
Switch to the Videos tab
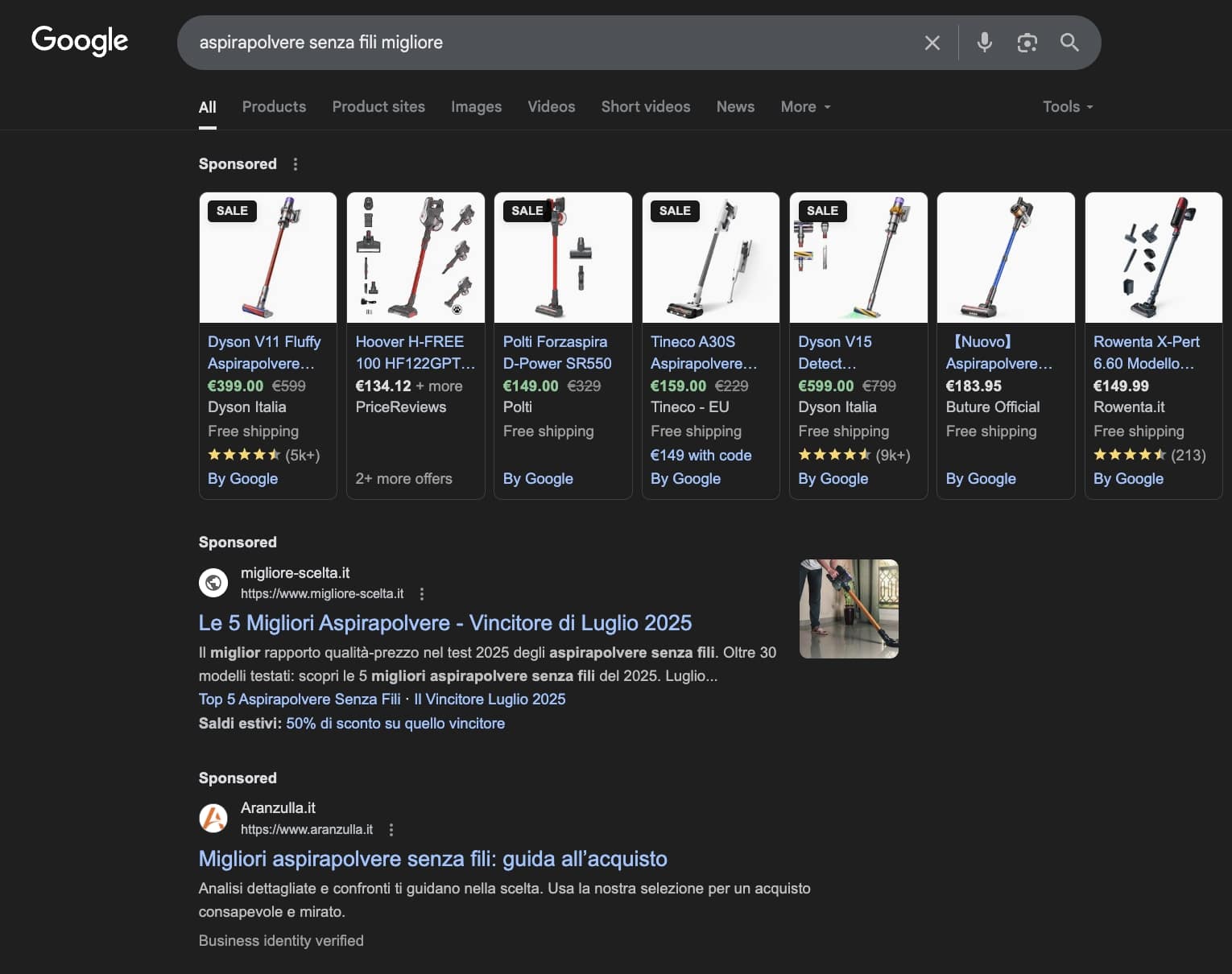(552, 107)
